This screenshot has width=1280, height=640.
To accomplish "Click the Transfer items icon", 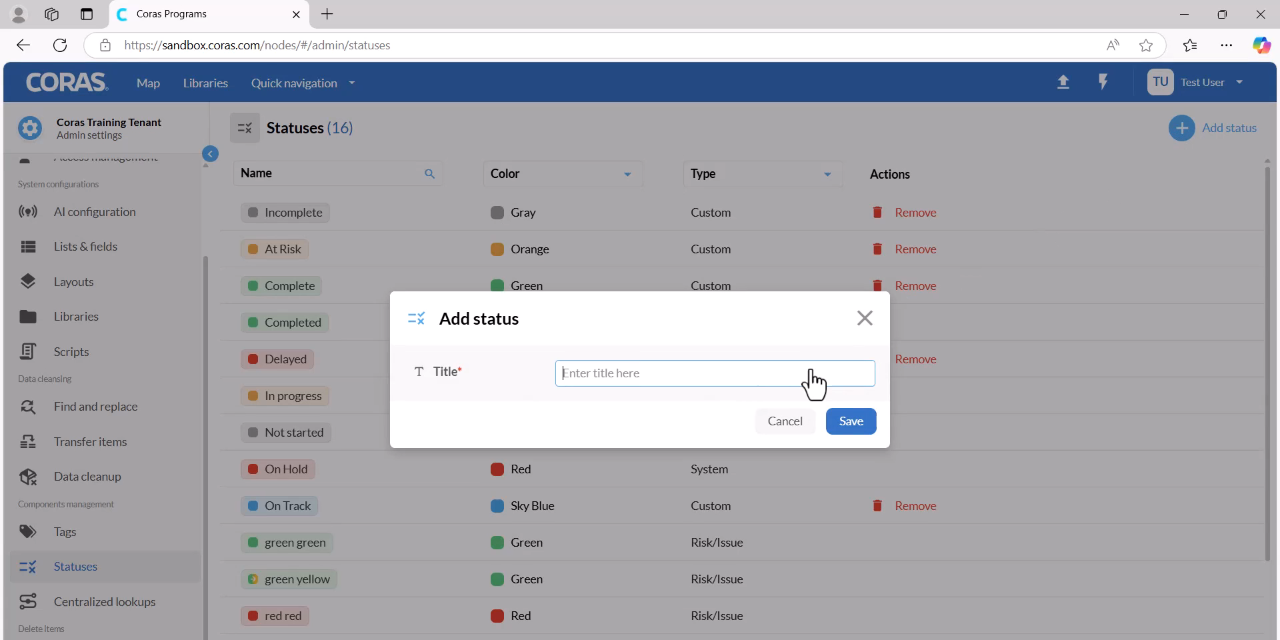I will [x=28, y=442].
